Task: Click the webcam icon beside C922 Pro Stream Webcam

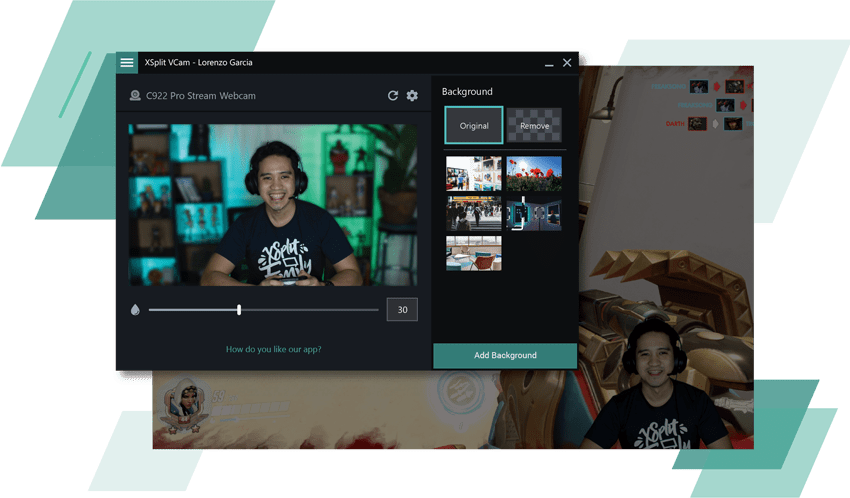Action: point(135,95)
